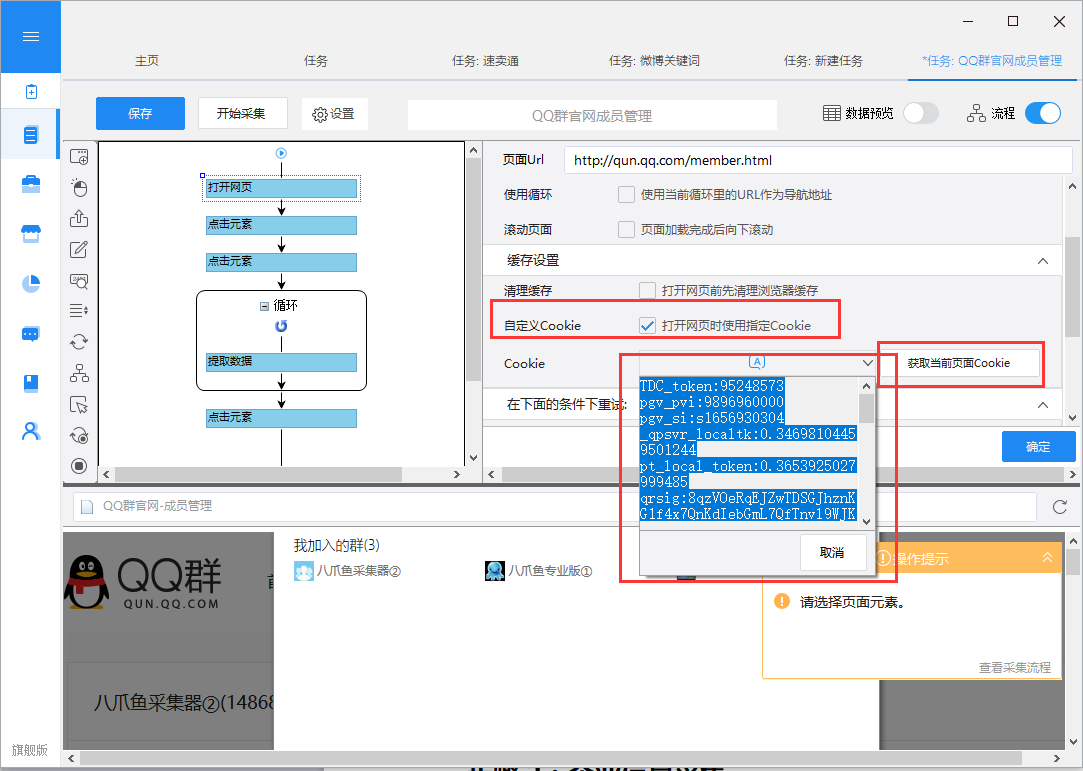Collapse the 循环 loop box
This screenshot has width=1083, height=771.
[x=264, y=306]
